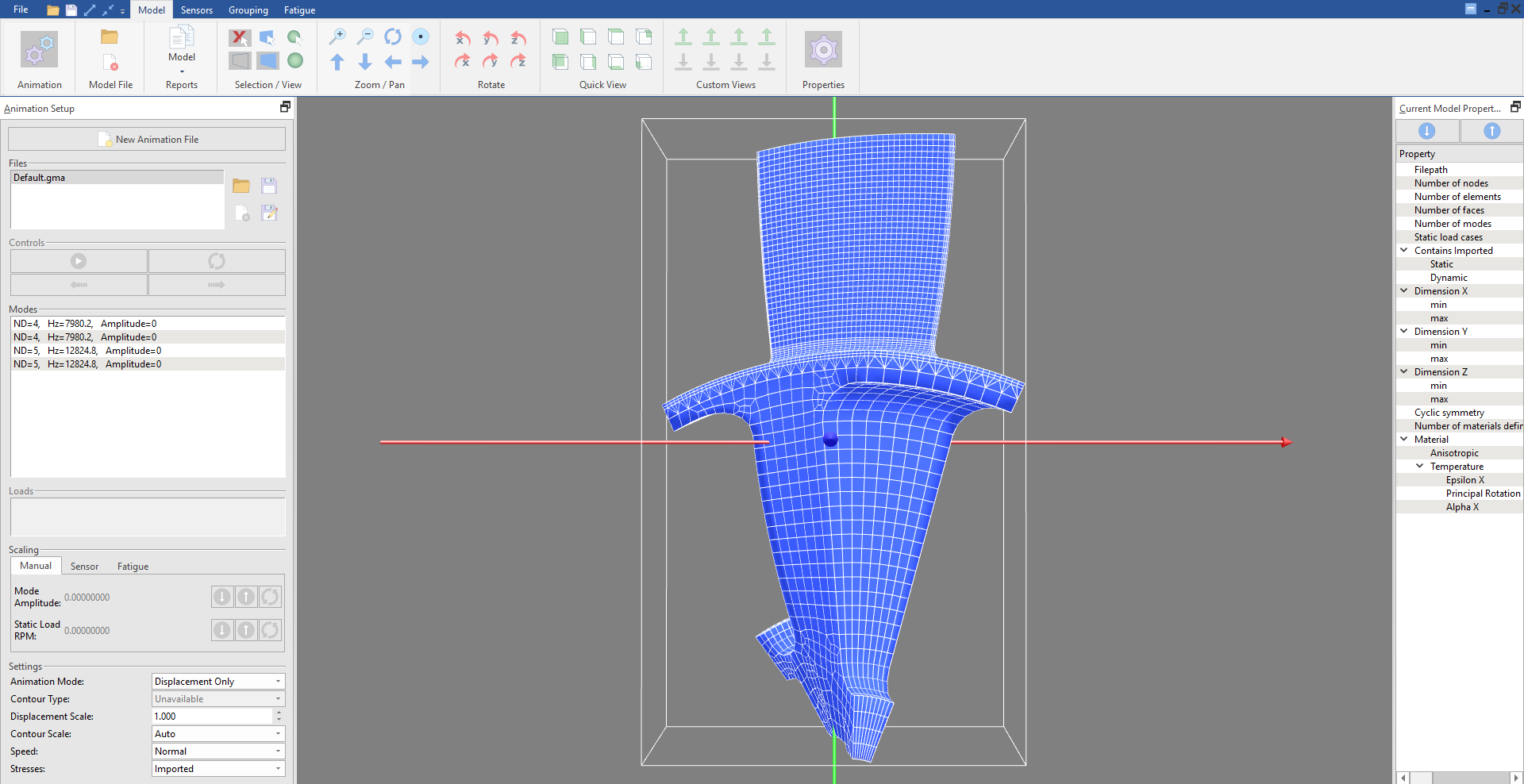Collapse the Dimension Z property group
Viewport: 1524px width, 784px height.
point(1404,371)
